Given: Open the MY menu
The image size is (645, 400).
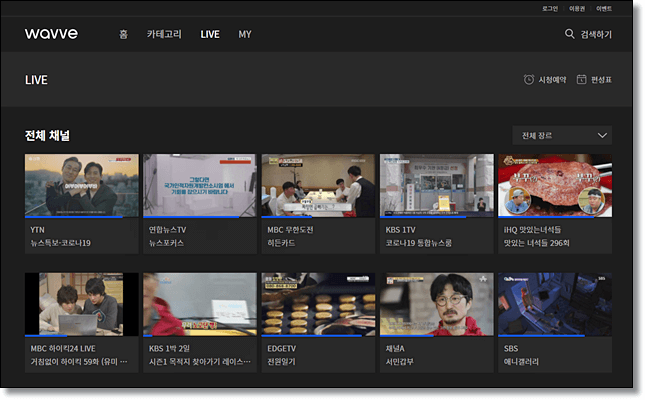Looking at the screenshot, I should coord(245,34).
